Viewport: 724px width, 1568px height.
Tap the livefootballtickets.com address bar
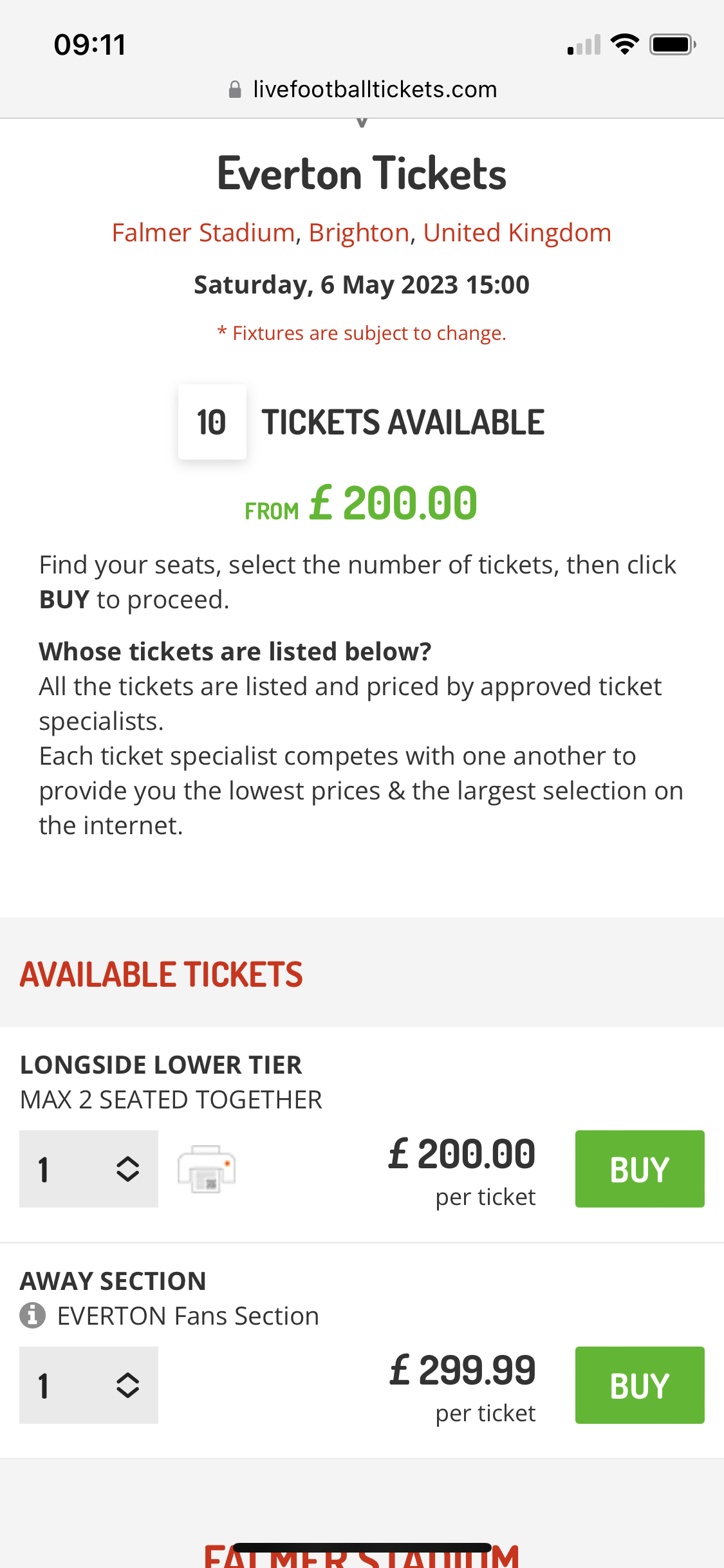point(362,89)
